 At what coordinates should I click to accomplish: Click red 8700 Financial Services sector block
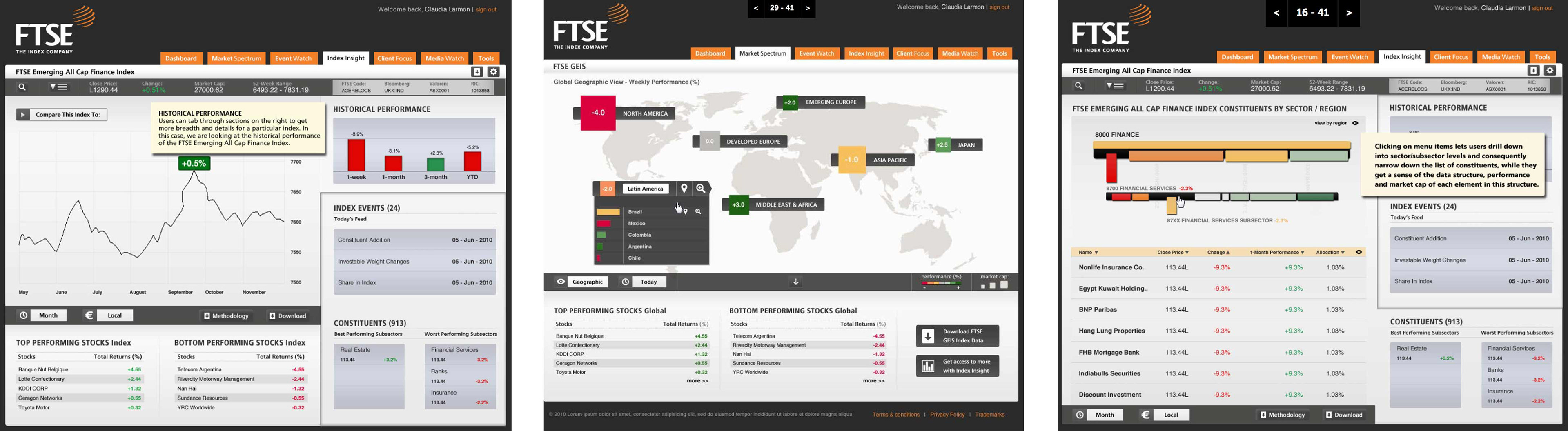1111,168
